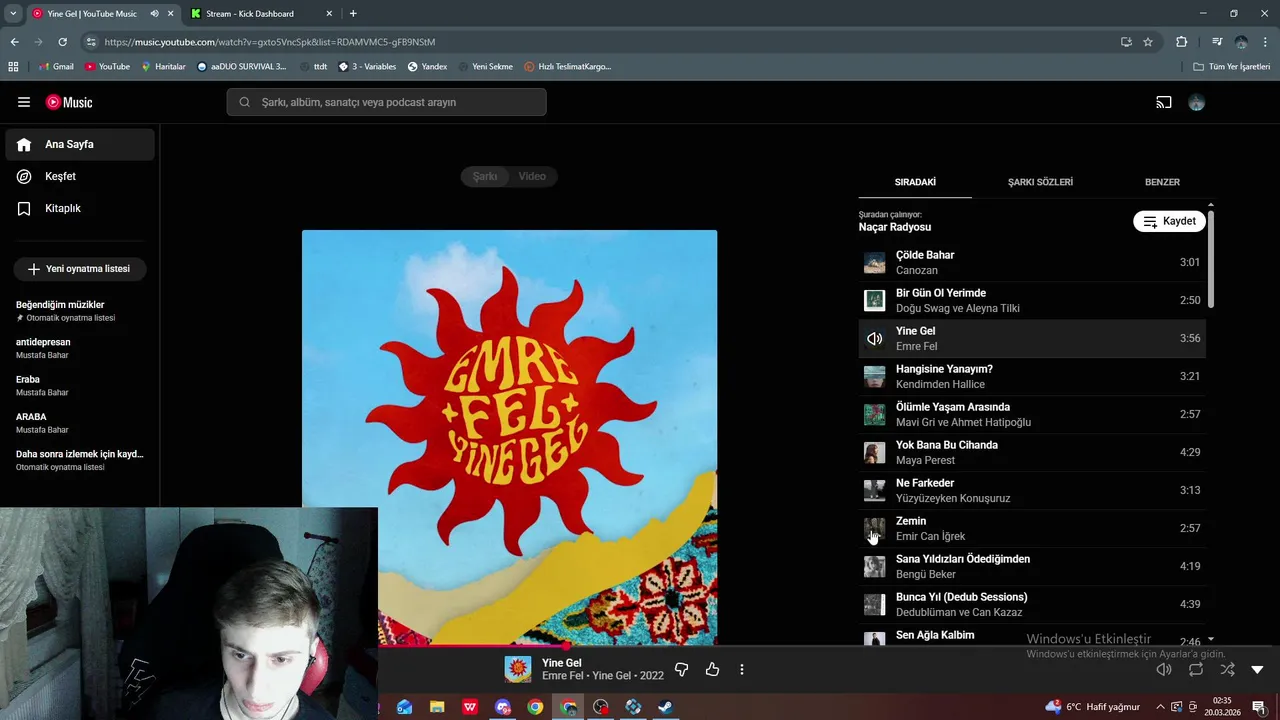Viewport: 1280px width, 720px height.
Task: Select the BENZER tab
Action: click(1162, 182)
